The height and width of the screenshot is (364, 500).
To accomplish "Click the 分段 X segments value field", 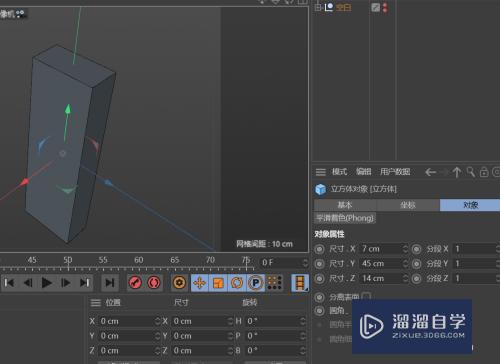I will click(x=475, y=249).
